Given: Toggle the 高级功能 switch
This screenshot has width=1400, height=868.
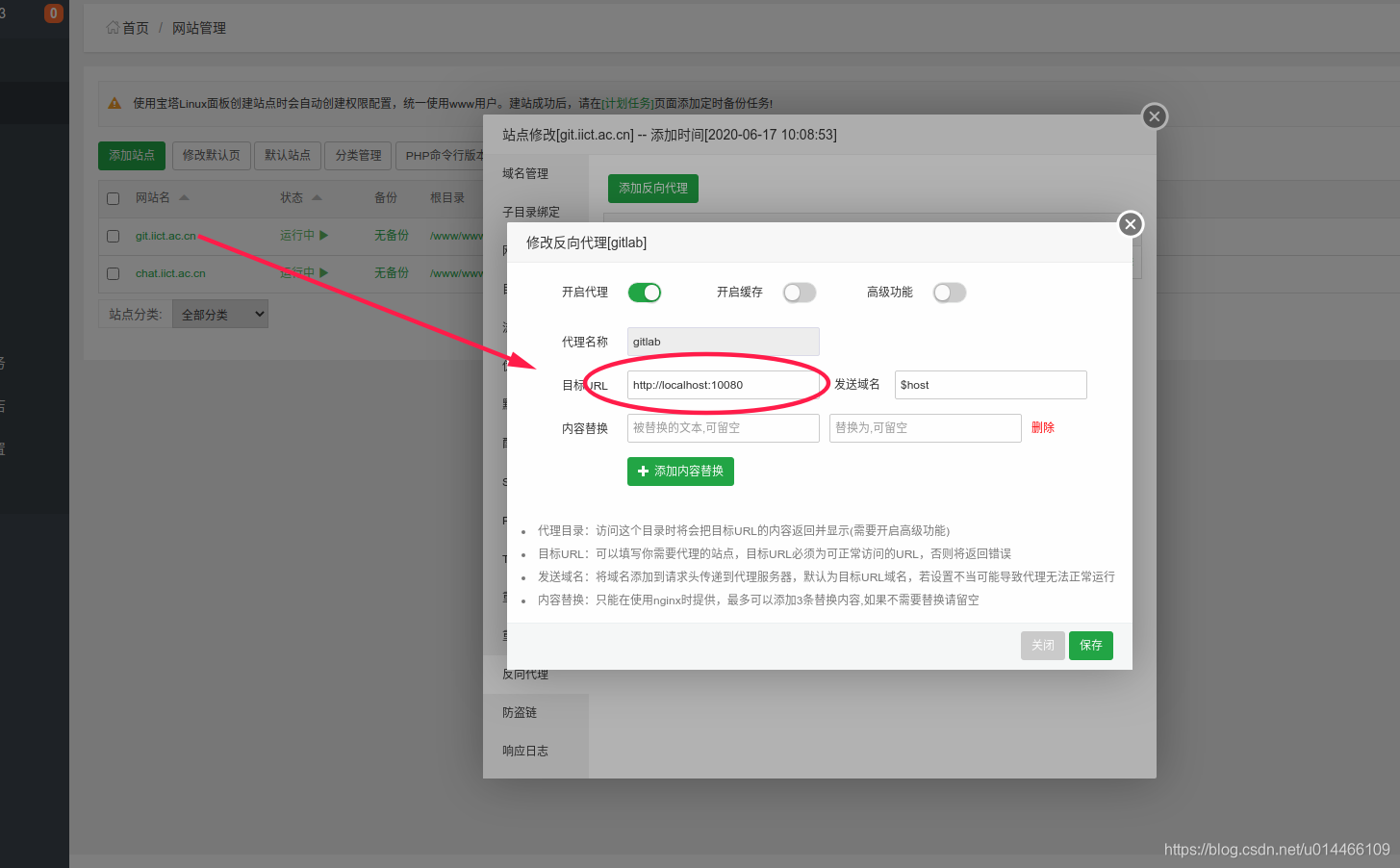Looking at the screenshot, I should point(950,293).
